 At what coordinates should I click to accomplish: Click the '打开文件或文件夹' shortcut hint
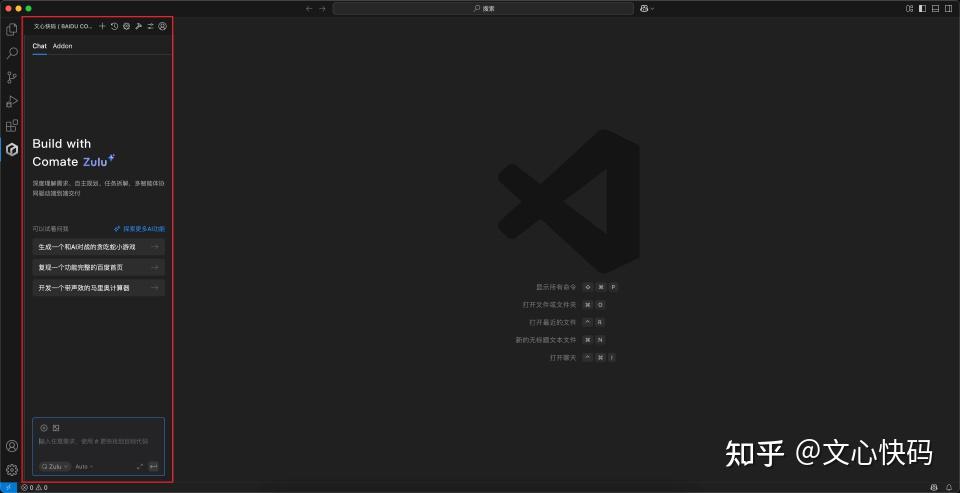coord(550,304)
